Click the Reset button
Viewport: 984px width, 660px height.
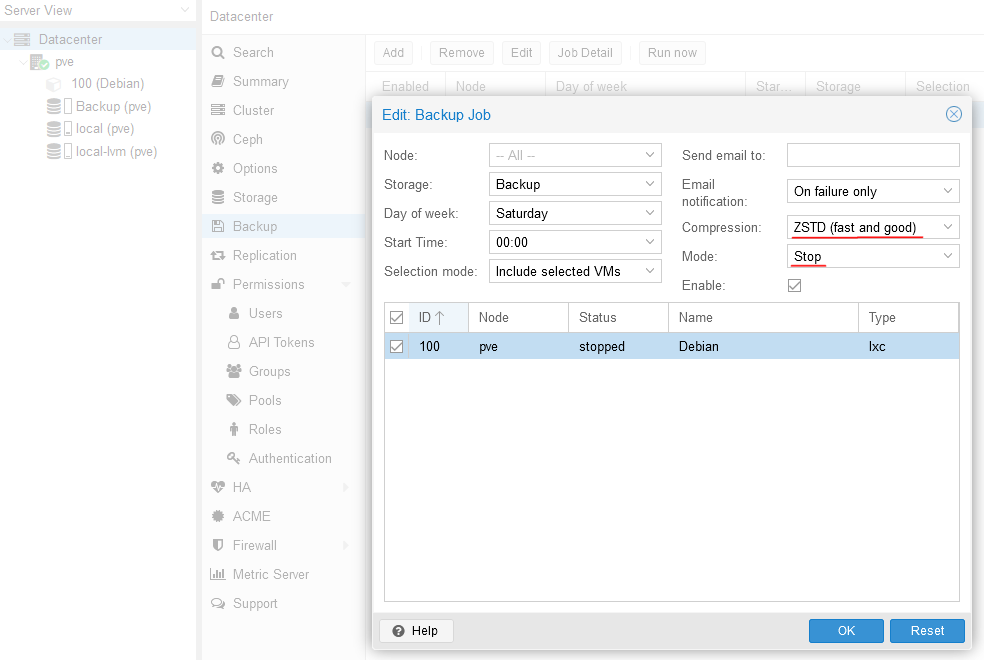[927, 631]
